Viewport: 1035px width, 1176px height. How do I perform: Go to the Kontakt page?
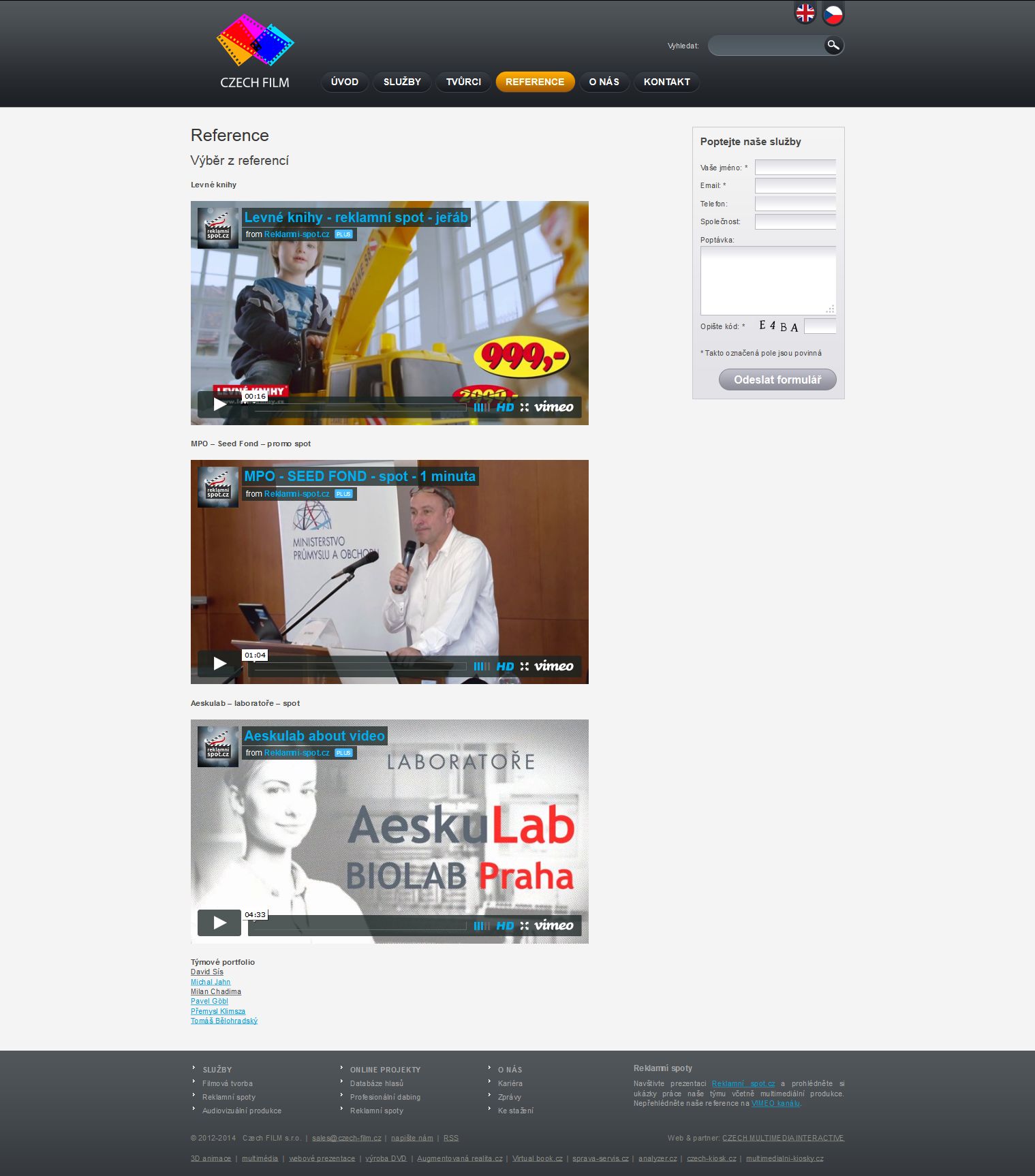coord(666,82)
